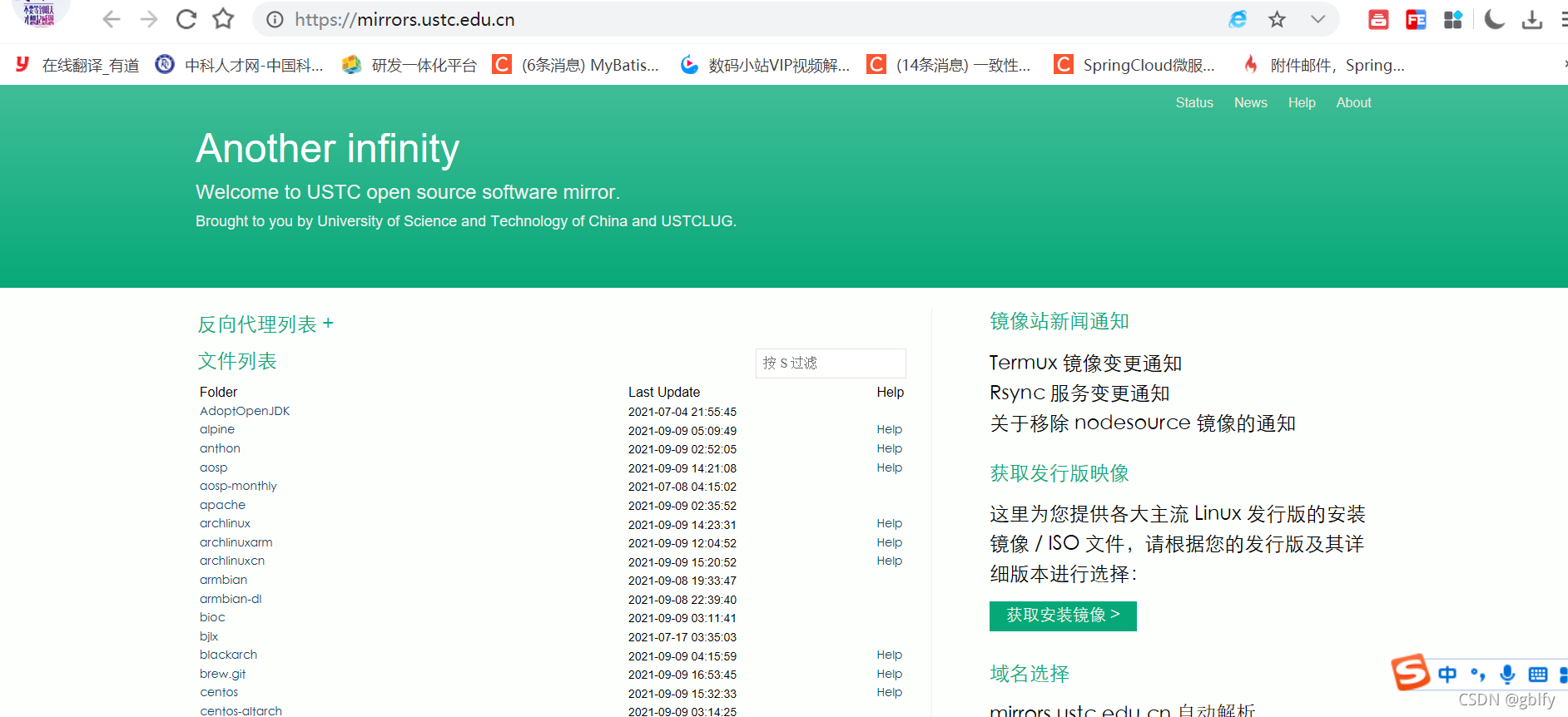Click the browser Forward arrow
The width and height of the screenshot is (1568, 717).
tap(149, 19)
